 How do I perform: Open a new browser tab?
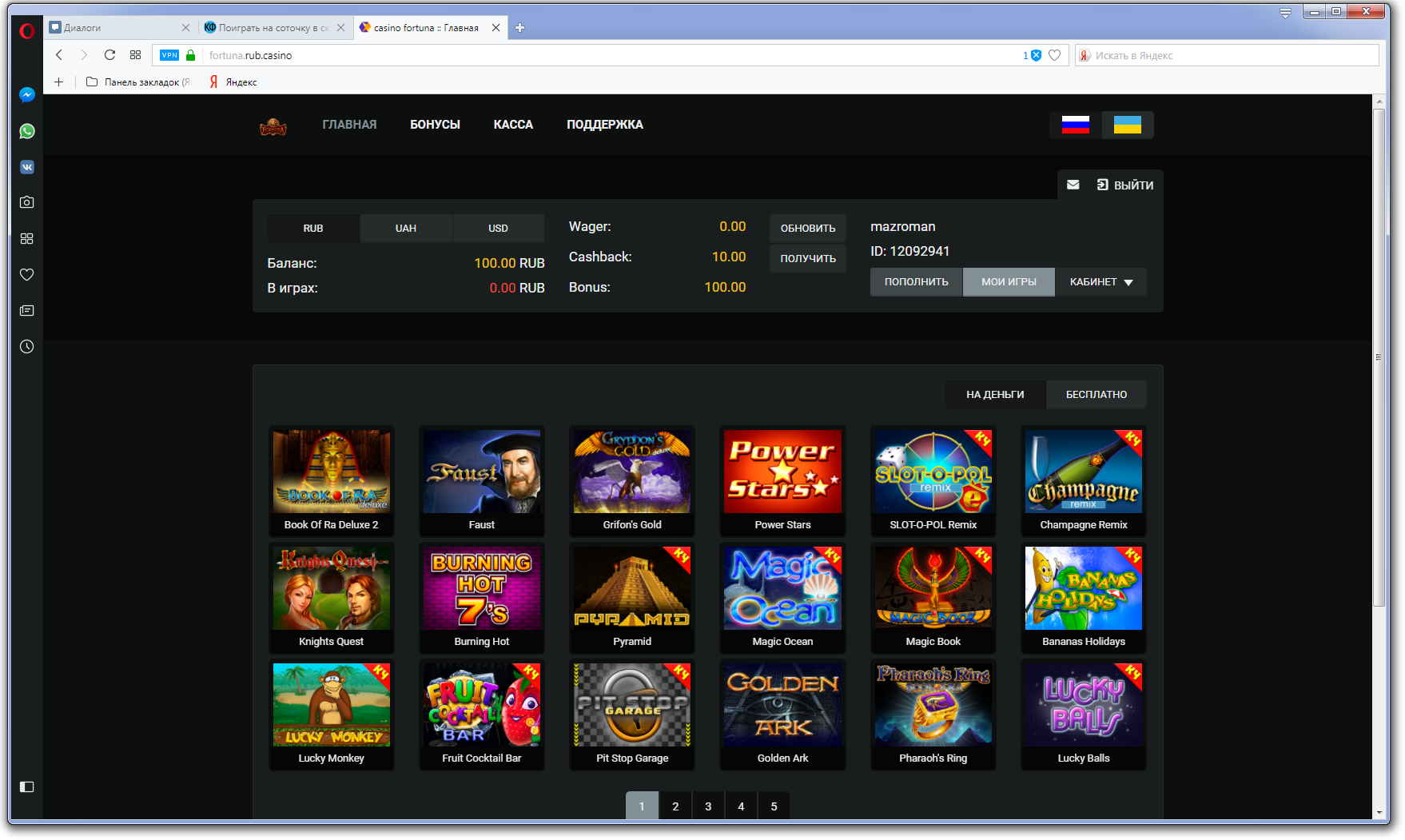(x=519, y=27)
